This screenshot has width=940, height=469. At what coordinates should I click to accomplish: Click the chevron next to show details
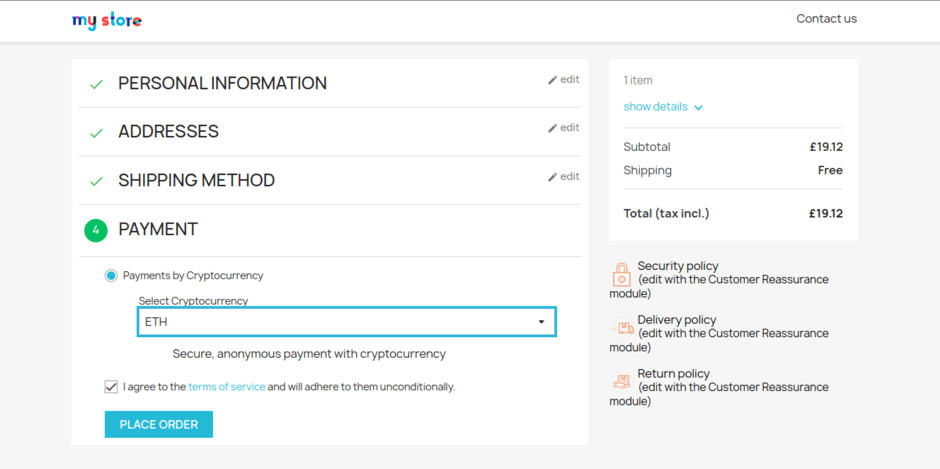(698, 108)
